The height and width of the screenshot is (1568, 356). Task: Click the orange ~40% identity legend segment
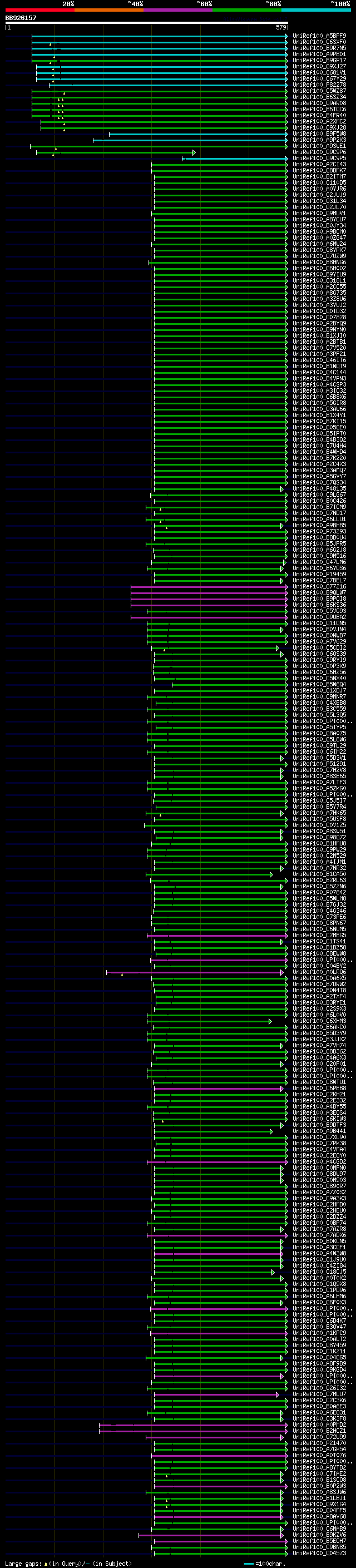109,10
